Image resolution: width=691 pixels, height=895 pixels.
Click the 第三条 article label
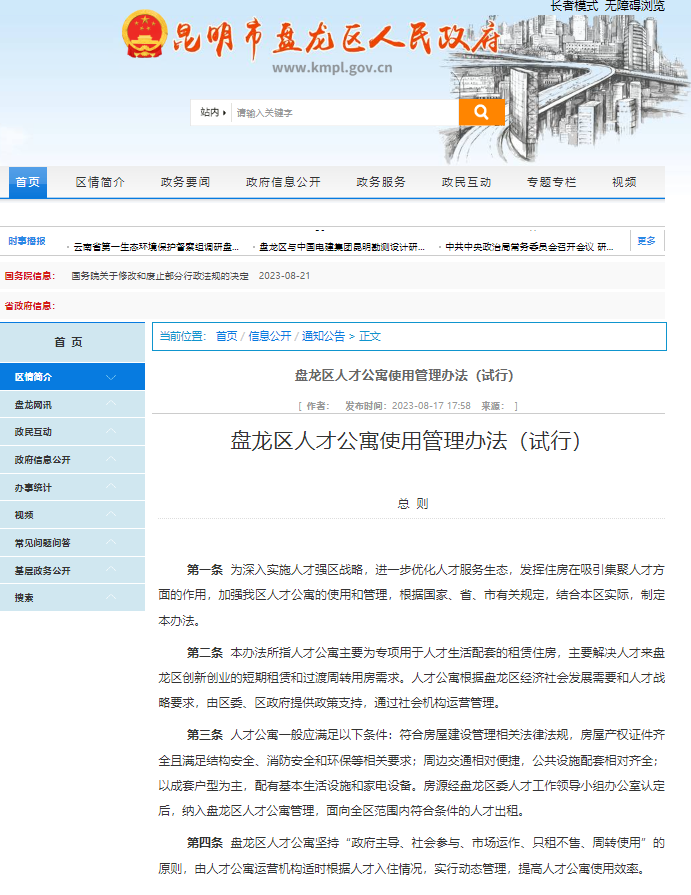pos(205,735)
